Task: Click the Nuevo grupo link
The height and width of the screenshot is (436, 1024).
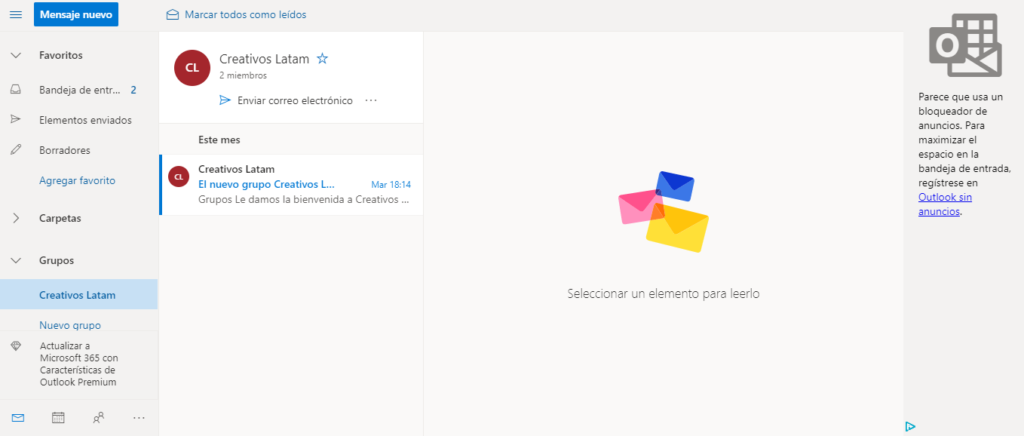Action: 70,324
